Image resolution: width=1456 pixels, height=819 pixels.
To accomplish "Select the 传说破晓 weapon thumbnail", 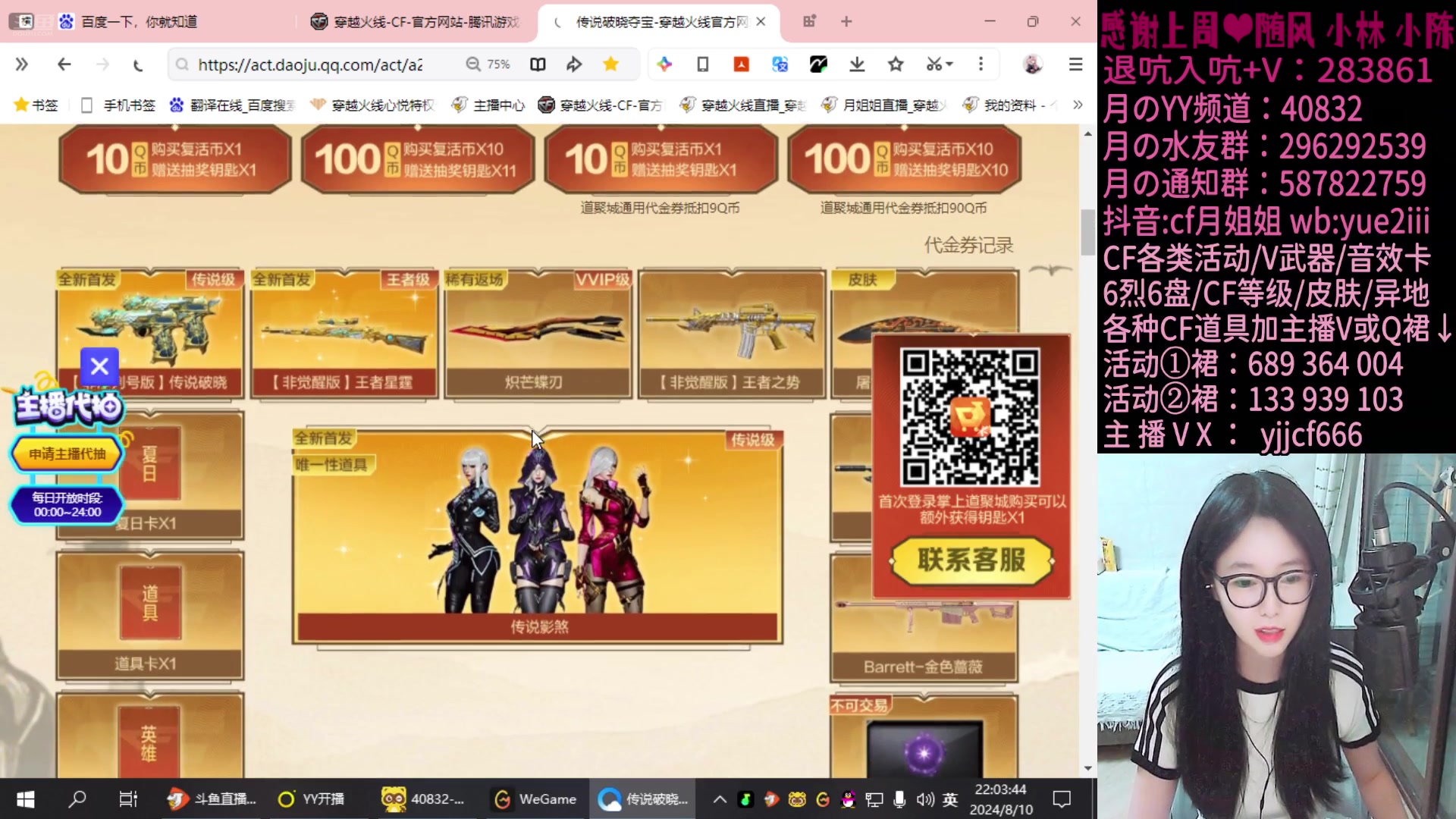I will (150, 334).
